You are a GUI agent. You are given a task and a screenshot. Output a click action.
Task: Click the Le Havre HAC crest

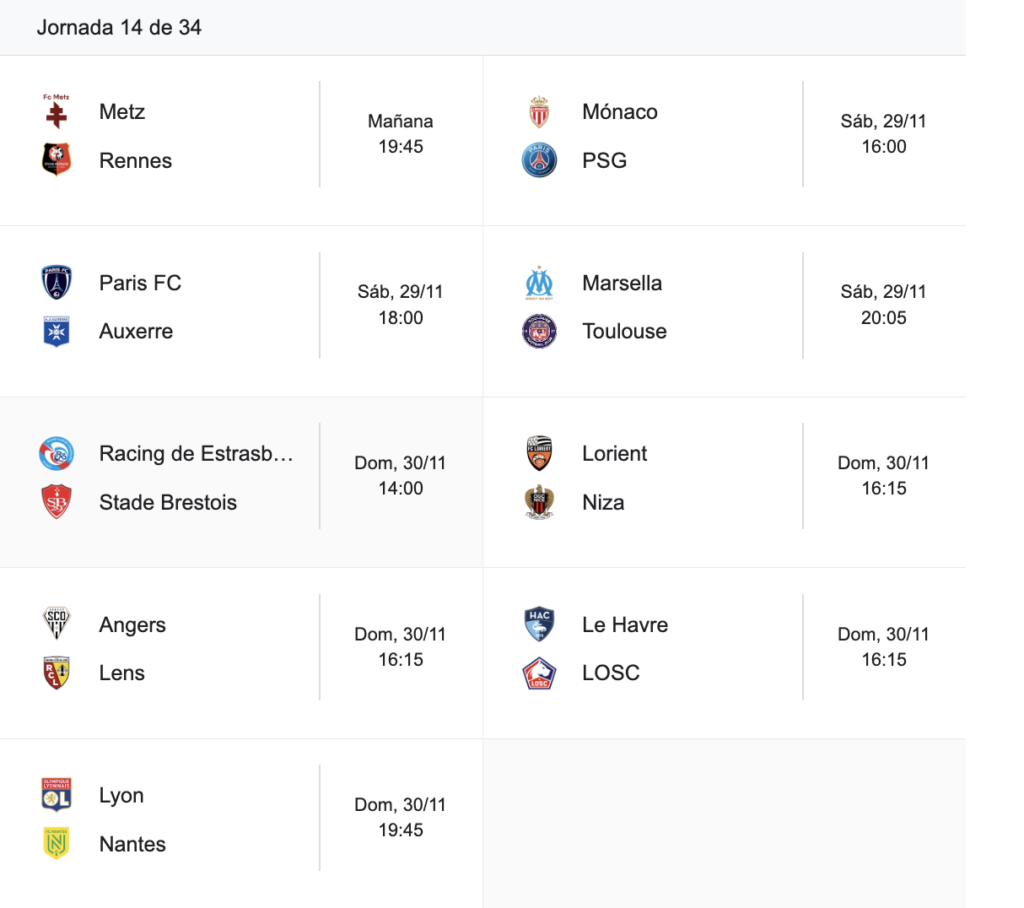click(539, 625)
